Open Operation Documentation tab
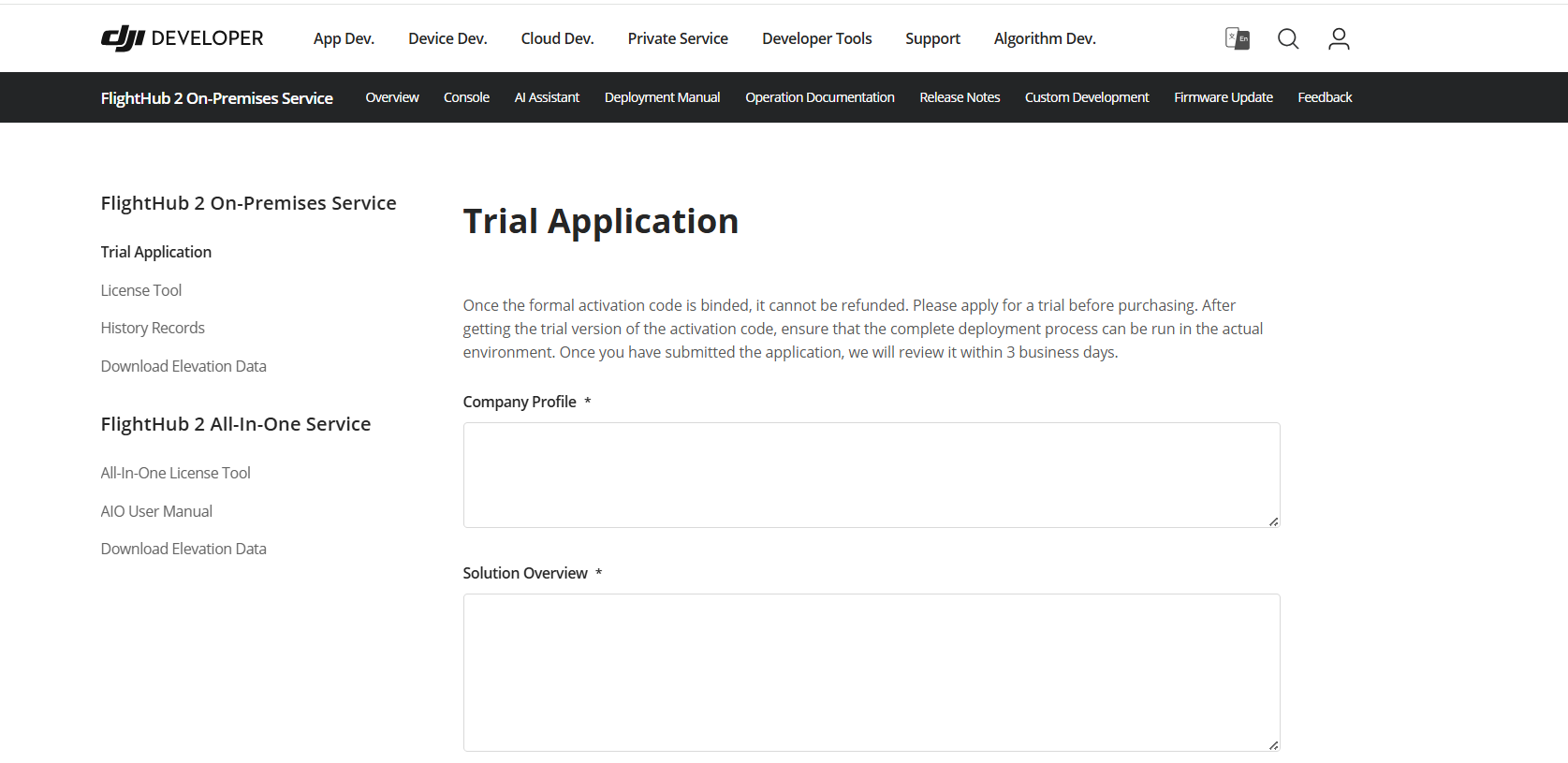Viewport: 1568px width, 763px height. (820, 97)
